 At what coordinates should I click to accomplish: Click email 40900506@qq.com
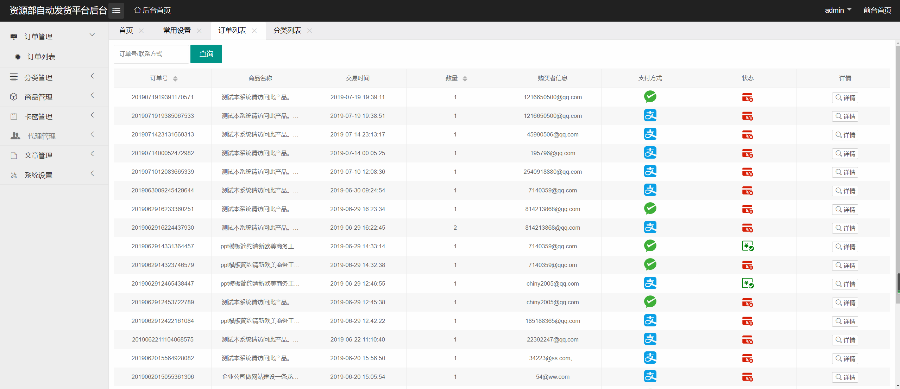point(553,134)
